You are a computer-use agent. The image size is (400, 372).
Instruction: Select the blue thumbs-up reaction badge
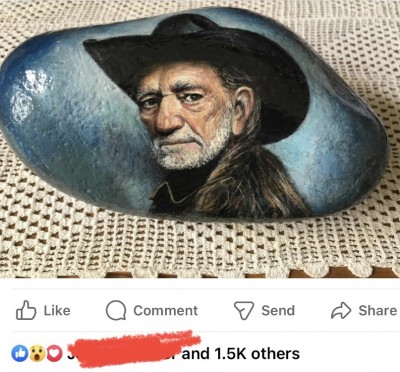coord(20,354)
